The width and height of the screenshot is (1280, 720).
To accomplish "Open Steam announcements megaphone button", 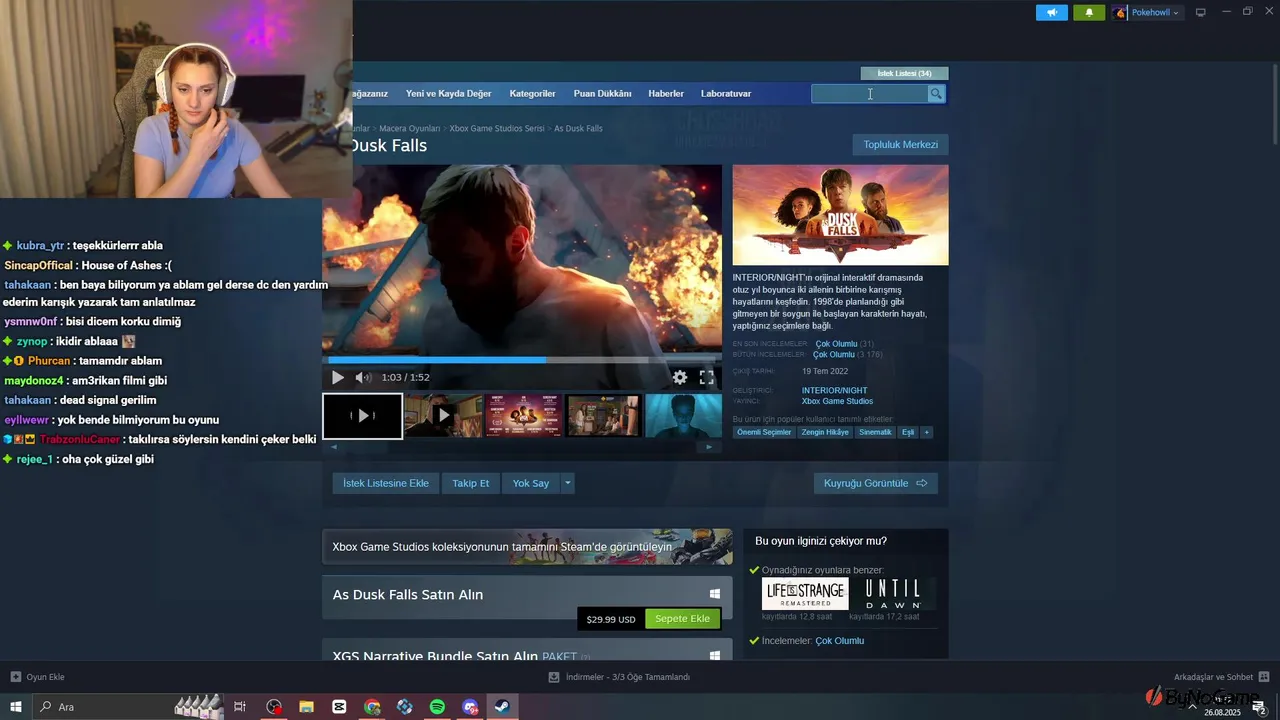I will (1051, 12).
